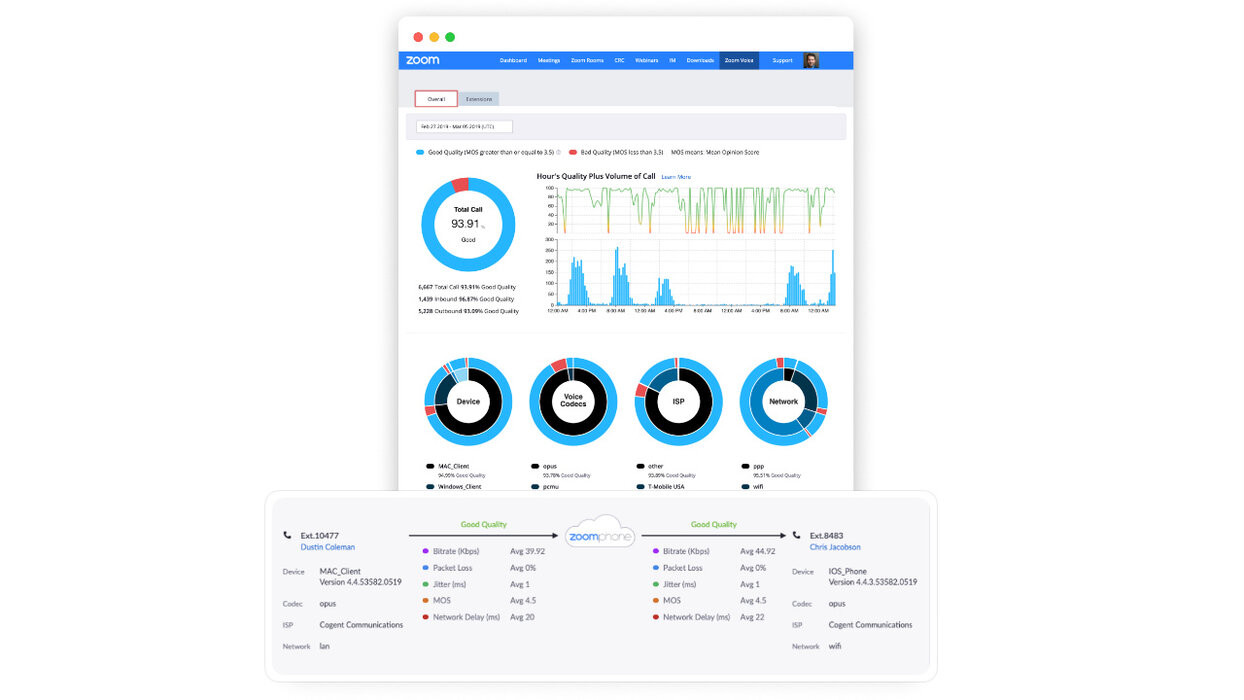Viewport: 1244px width, 700px height.
Task: Click phone icon beside Ext.8483
Action: tap(797, 536)
